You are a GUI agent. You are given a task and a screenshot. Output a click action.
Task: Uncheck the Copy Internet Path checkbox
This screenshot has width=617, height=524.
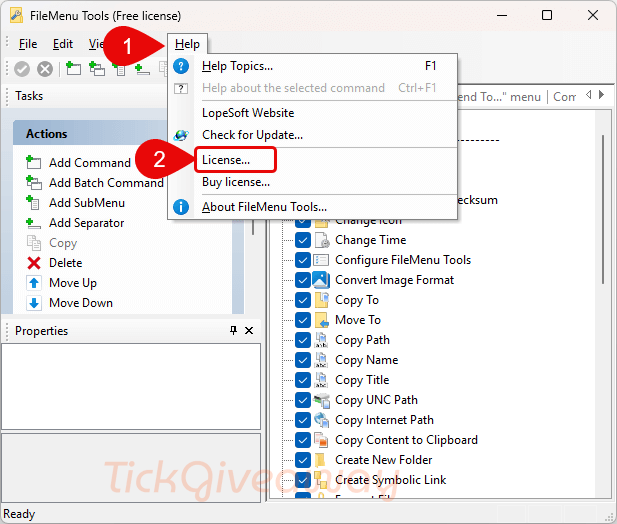303,420
